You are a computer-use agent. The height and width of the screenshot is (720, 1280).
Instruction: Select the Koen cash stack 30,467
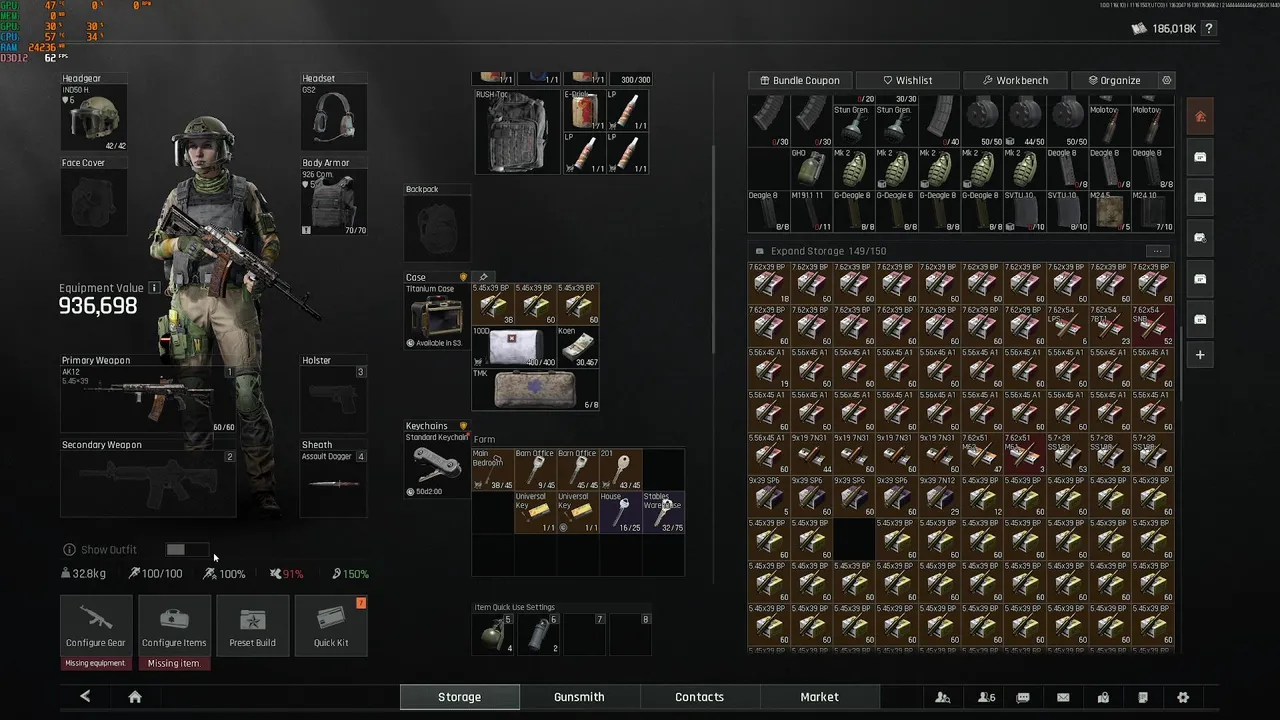pos(578,347)
